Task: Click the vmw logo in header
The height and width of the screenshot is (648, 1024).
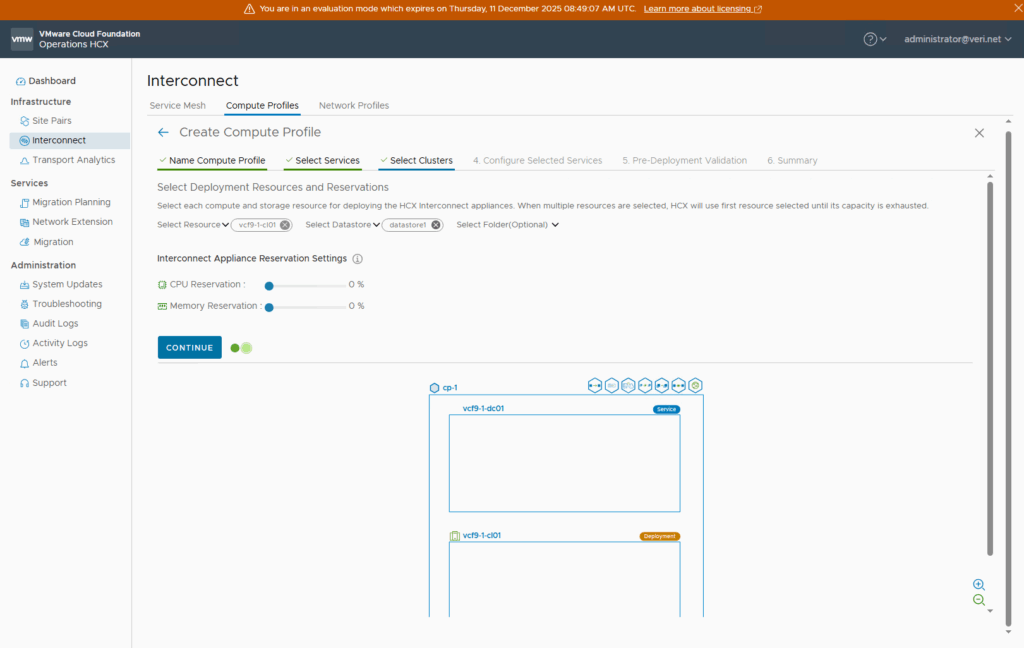Action: pos(22,39)
